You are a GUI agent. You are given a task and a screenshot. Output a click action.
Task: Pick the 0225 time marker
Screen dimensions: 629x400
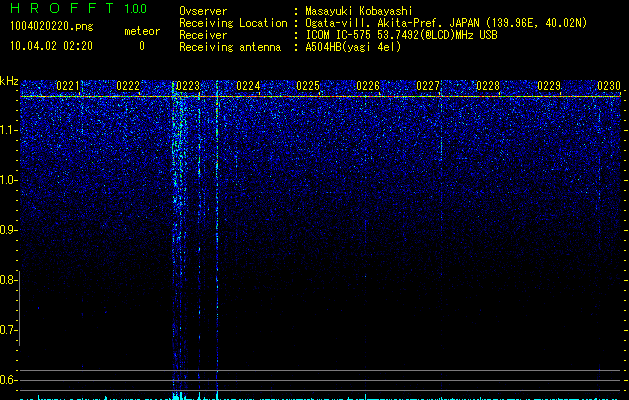point(308,86)
